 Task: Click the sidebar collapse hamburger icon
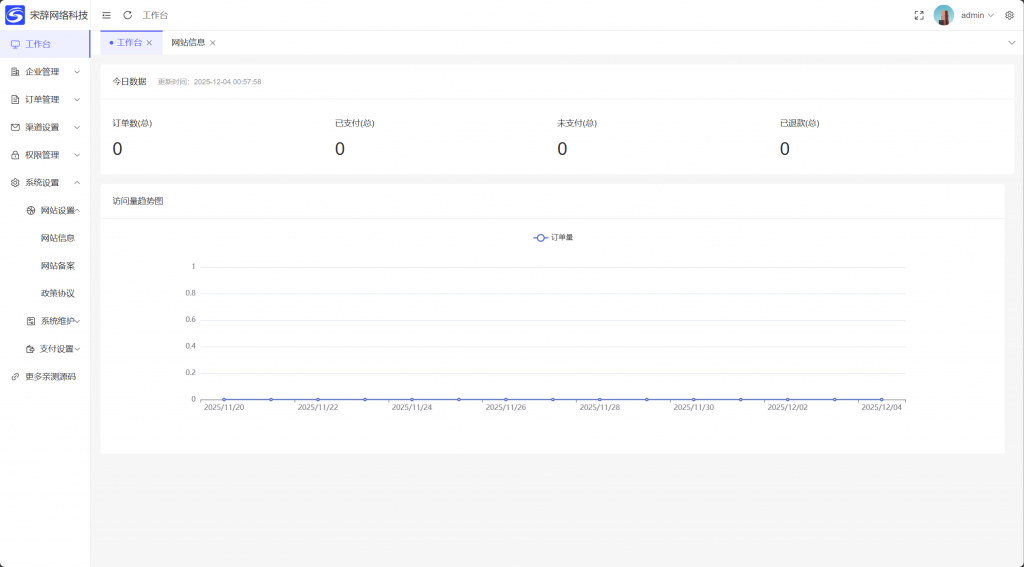(x=107, y=15)
